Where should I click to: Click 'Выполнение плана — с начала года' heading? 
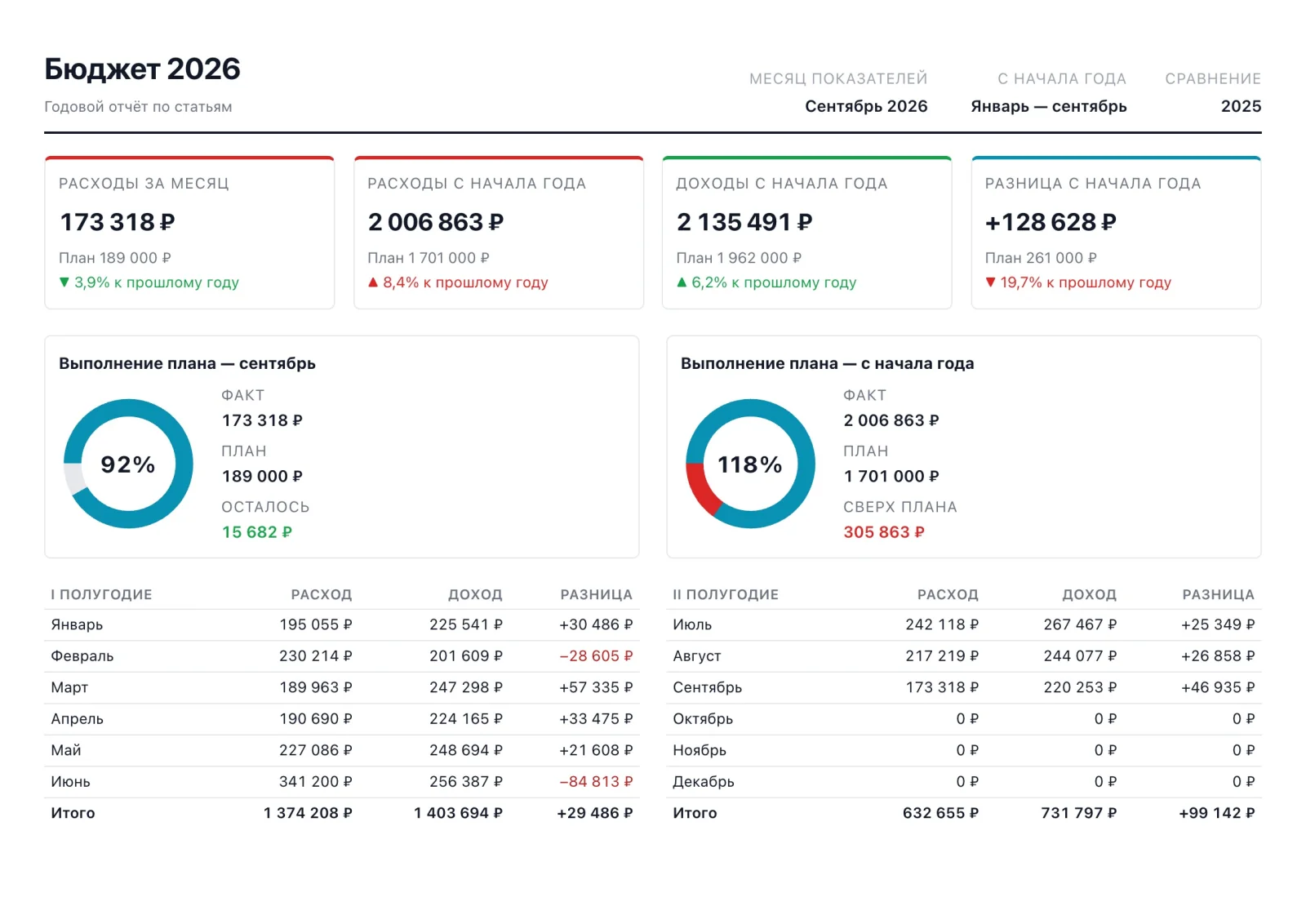827,363
